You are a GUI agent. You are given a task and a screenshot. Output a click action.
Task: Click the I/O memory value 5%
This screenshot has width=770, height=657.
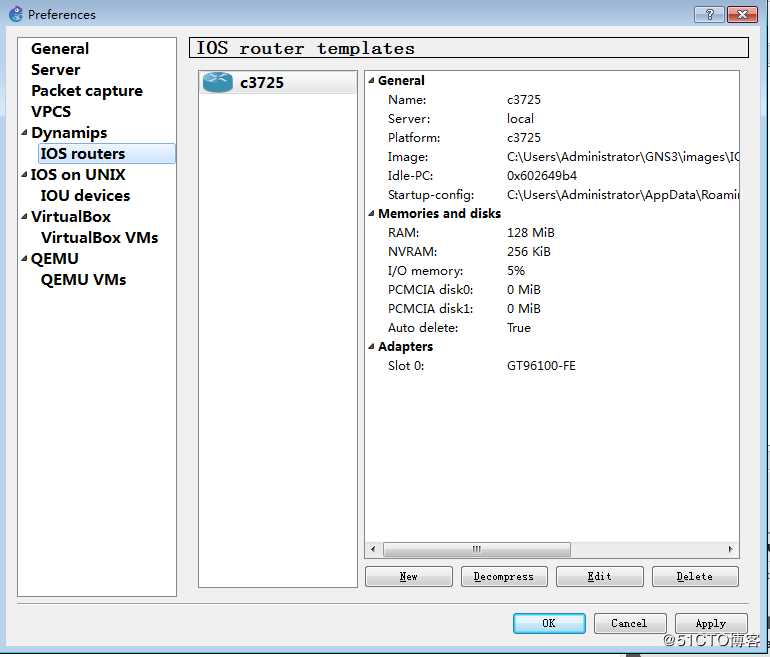point(516,271)
